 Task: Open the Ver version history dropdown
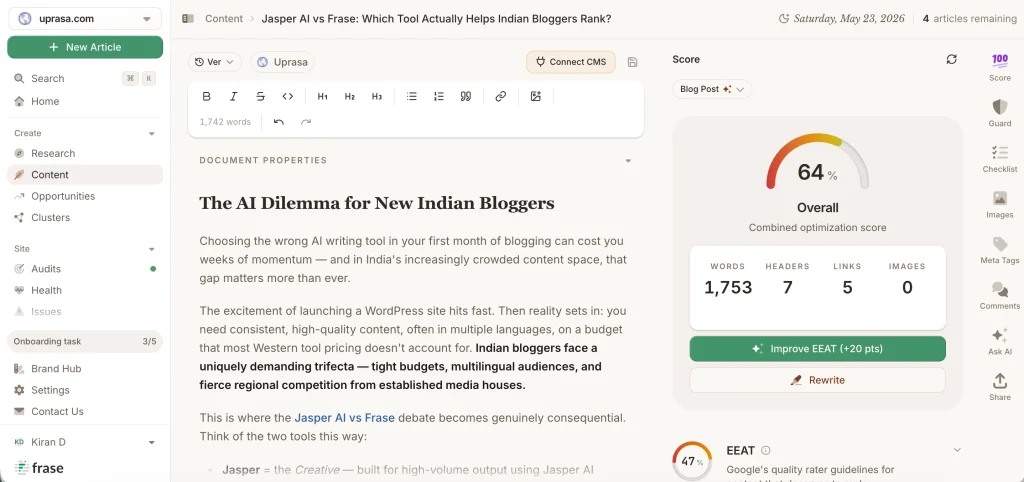tap(215, 62)
